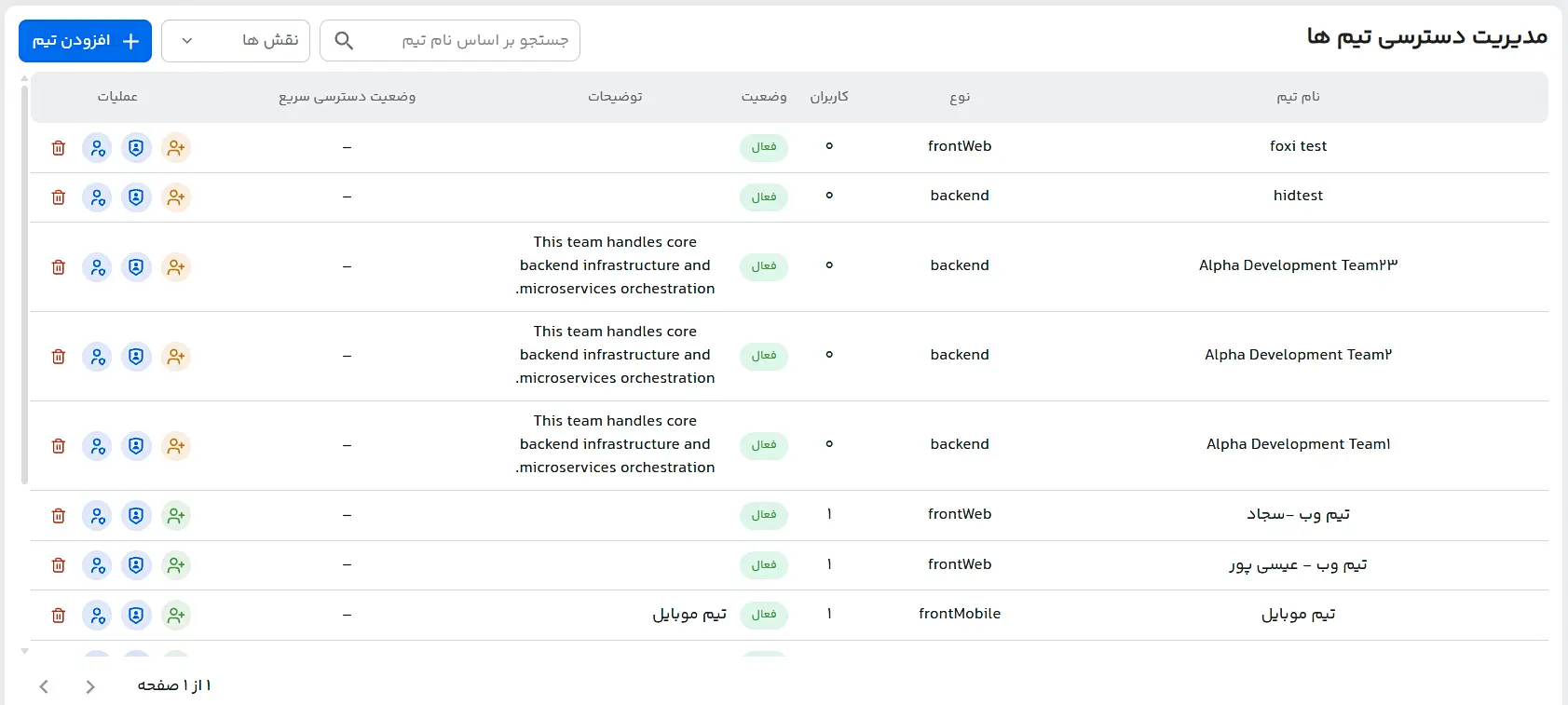View users icon in foxi test row
This screenshot has height=705, width=1568.
[x=97, y=148]
